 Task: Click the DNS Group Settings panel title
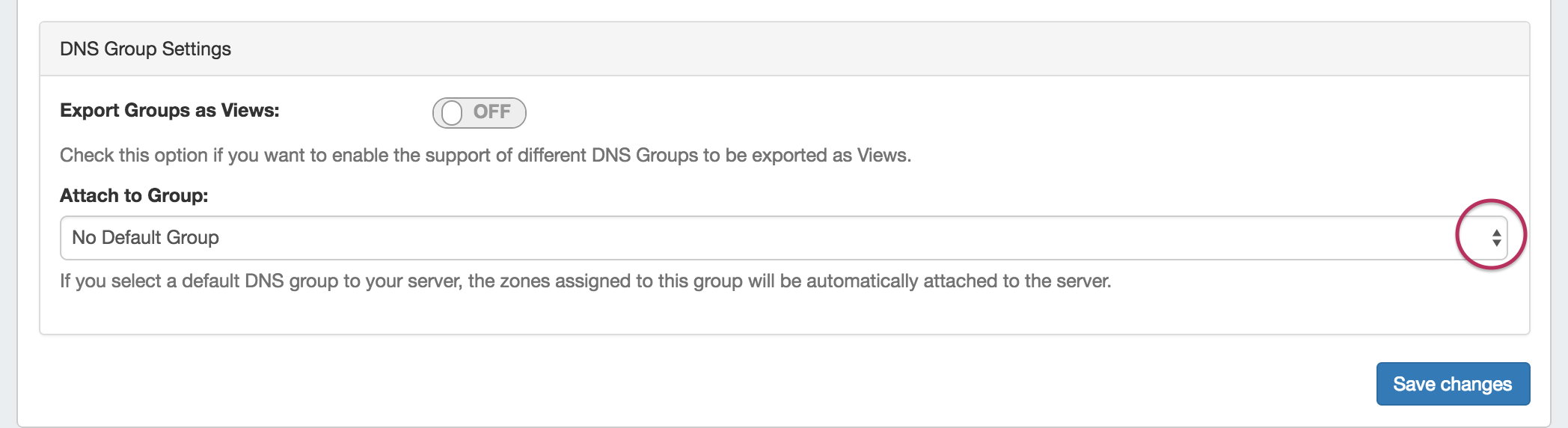point(145,49)
